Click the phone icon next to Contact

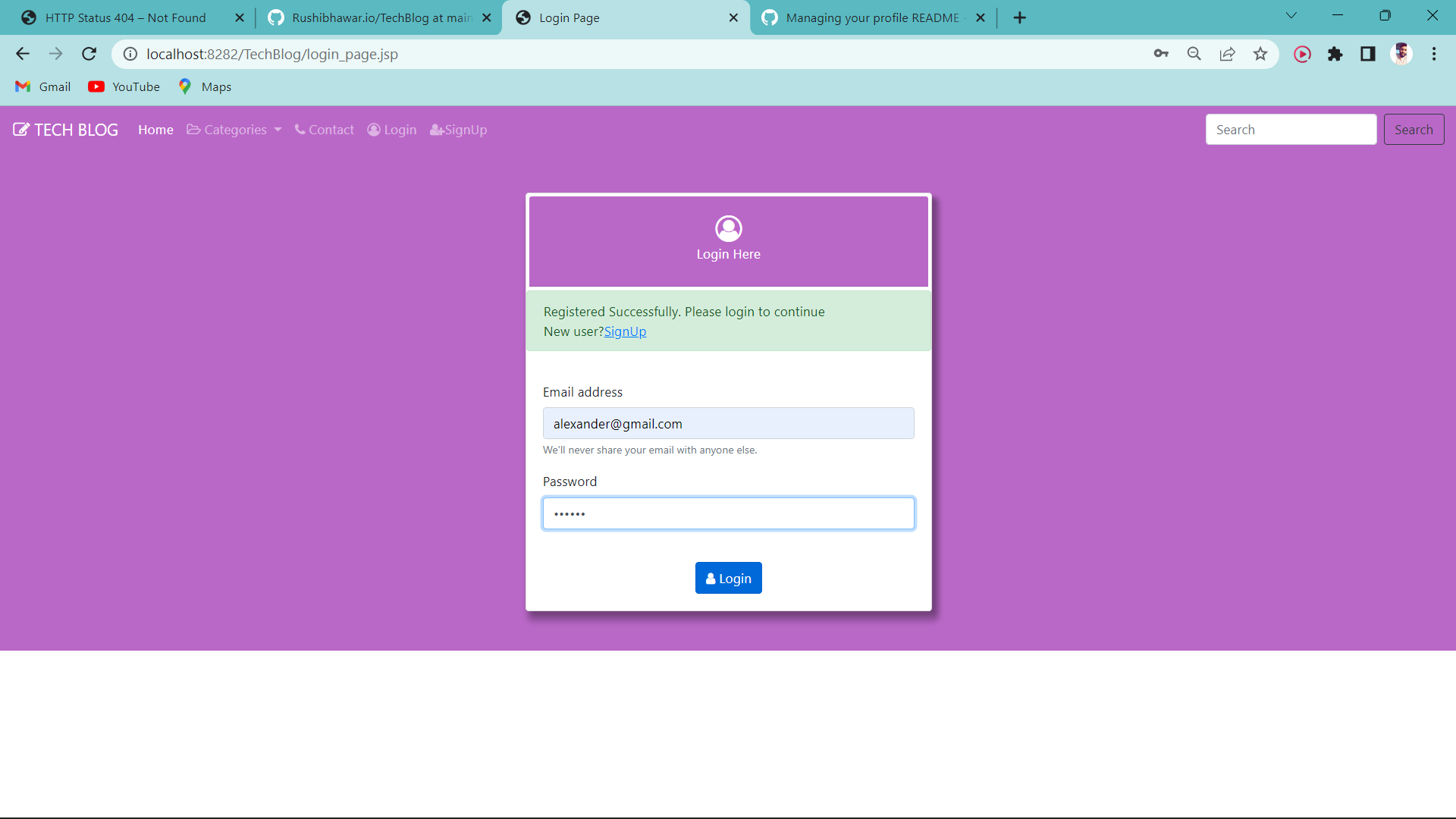click(299, 129)
